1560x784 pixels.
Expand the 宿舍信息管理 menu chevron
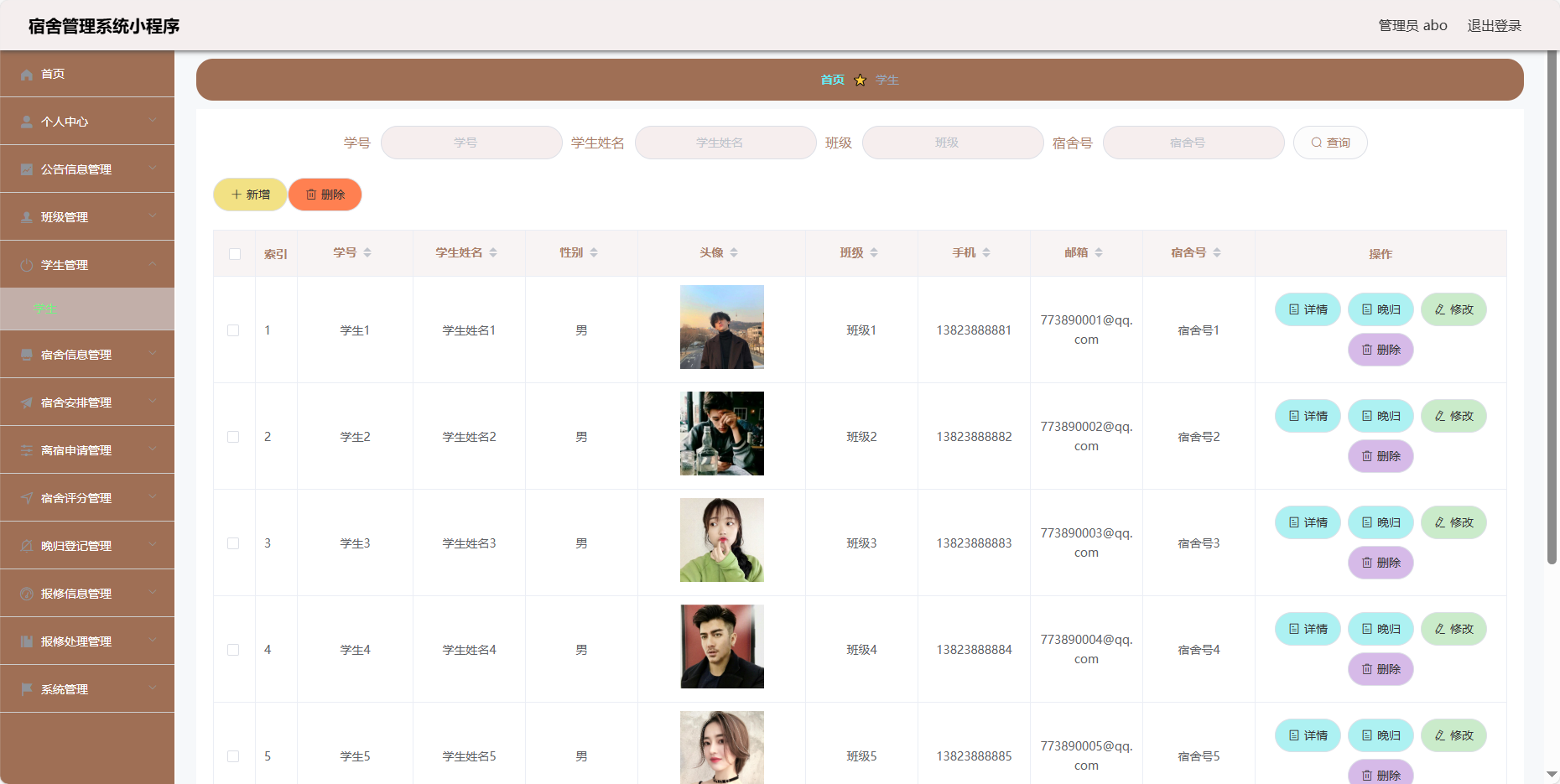[x=153, y=354]
